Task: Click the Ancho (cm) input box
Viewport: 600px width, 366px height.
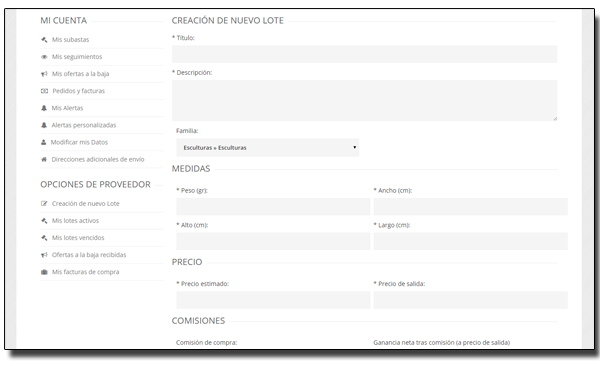Action: coord(471,207)
